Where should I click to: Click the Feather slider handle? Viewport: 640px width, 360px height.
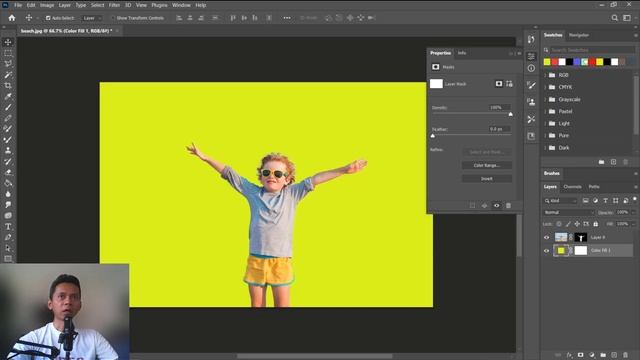tap(433, 136)
